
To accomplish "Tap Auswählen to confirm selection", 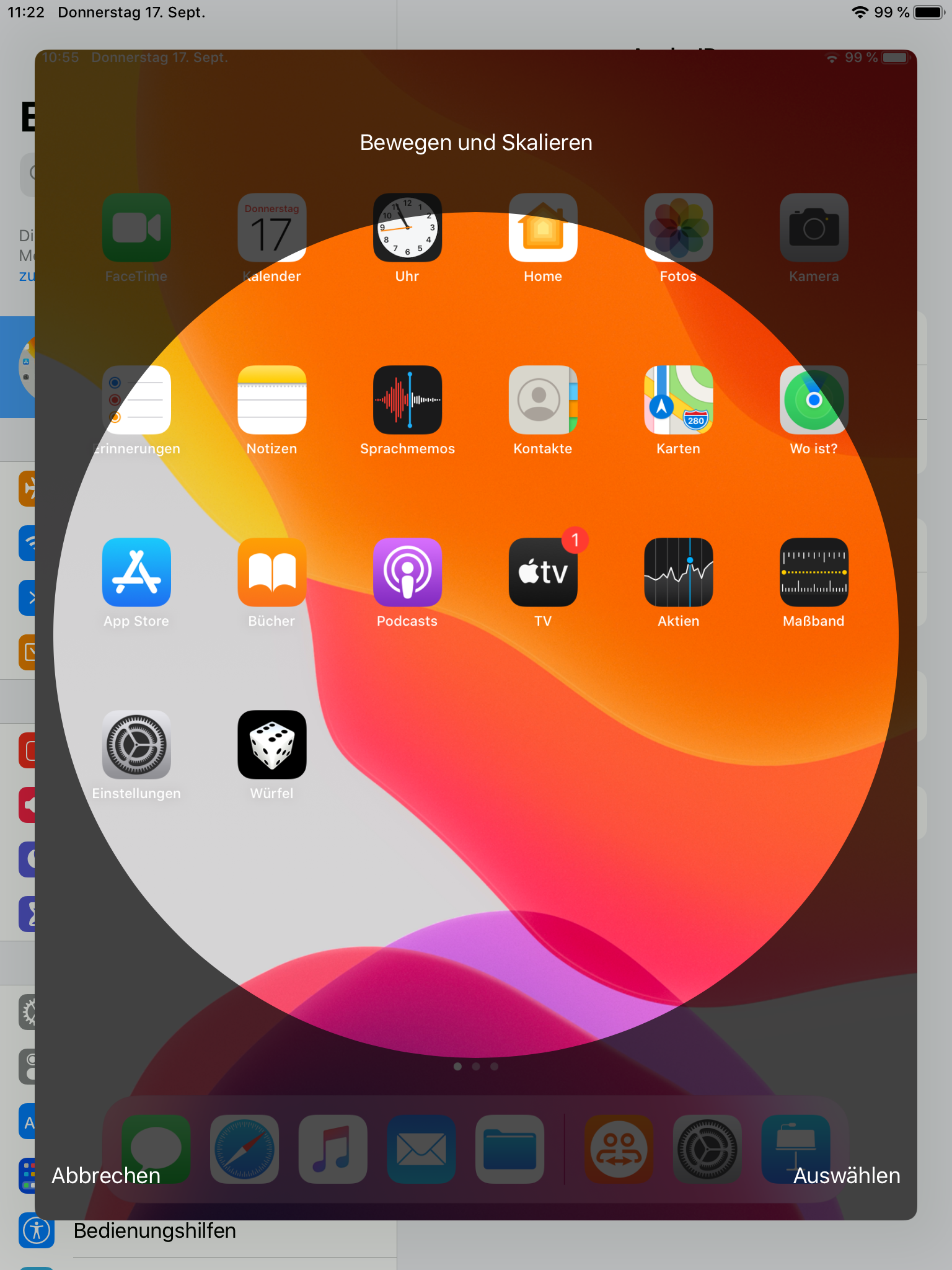I will [846, 1175].
